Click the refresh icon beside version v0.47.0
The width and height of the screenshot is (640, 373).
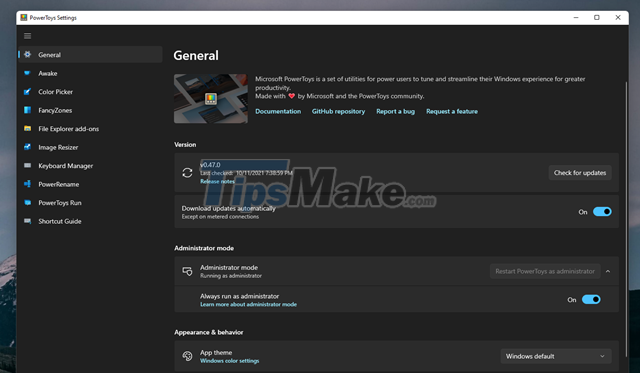[187, 173]
